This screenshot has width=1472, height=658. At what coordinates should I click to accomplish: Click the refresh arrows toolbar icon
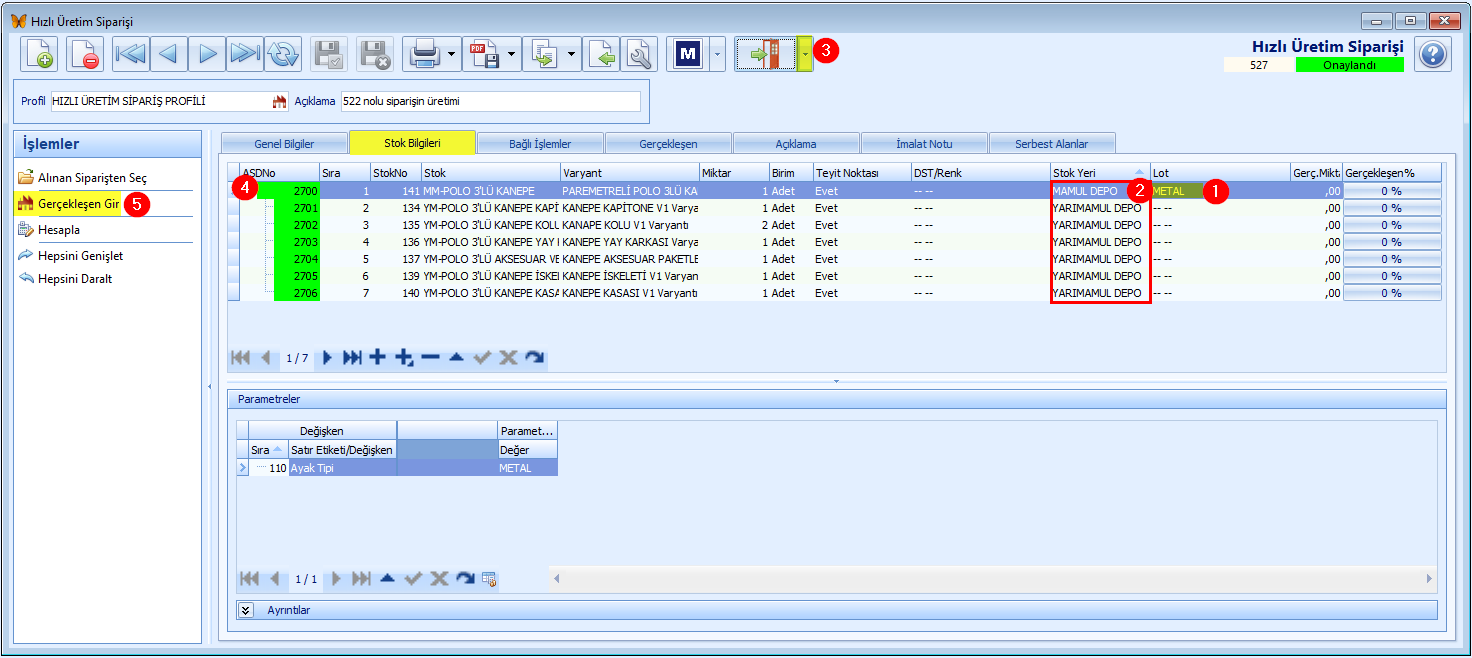click(x=283, y=54)
